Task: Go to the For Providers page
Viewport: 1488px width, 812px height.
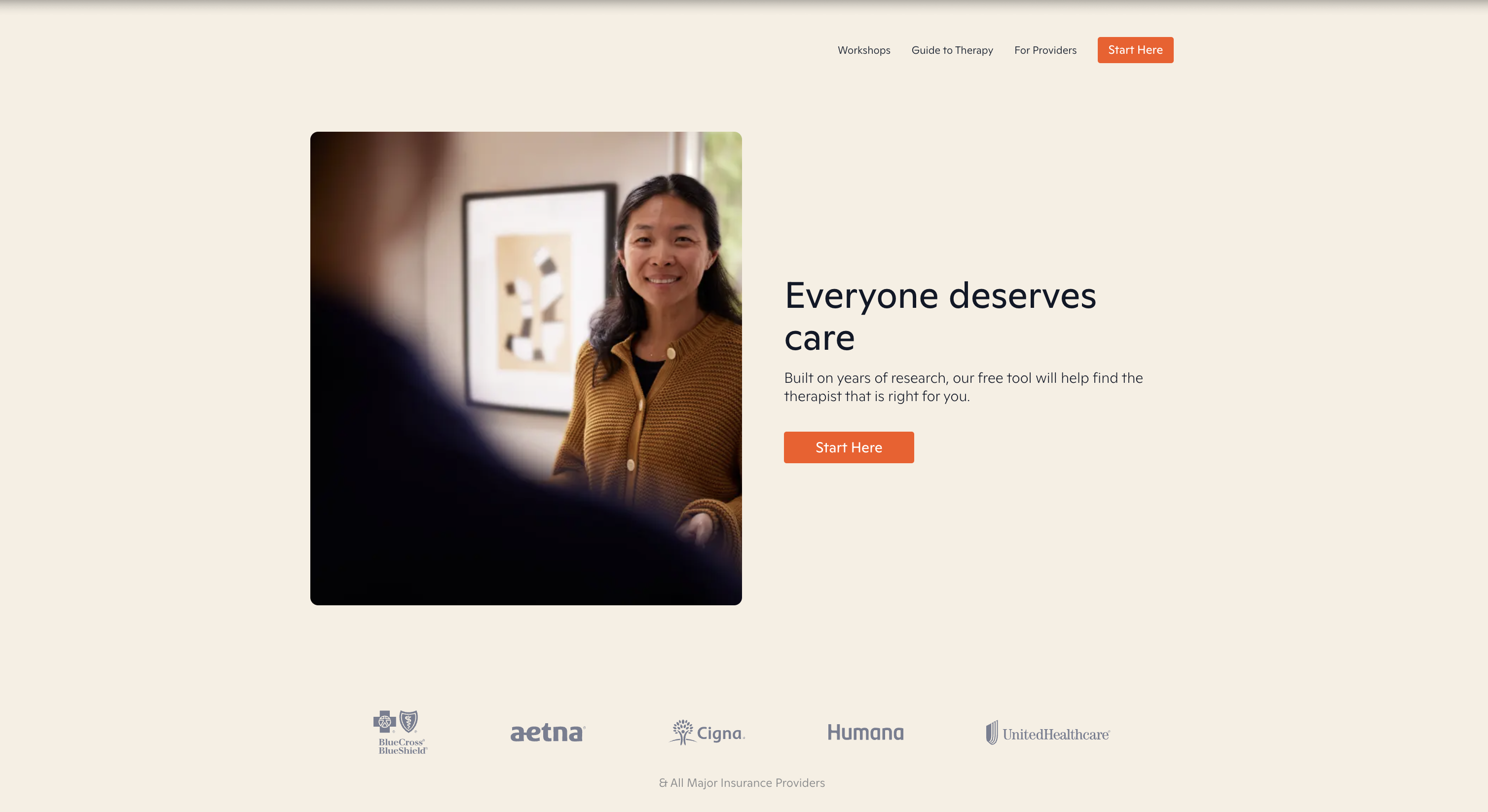Action: click(x=1045, y=50)
